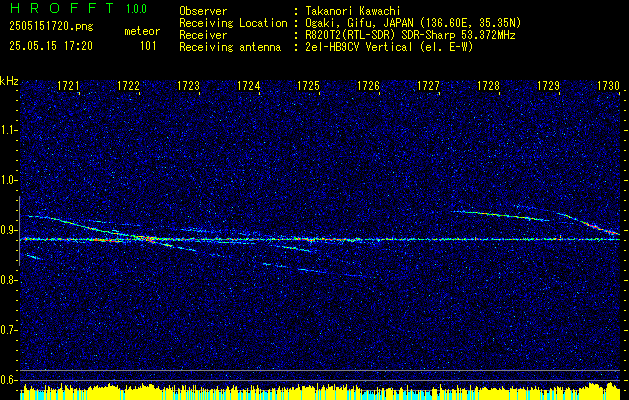Image resolution: width=629 pixels, height=400 pixels.
Task: Click the 1723 time axis marker
Action: click(189, 85)
